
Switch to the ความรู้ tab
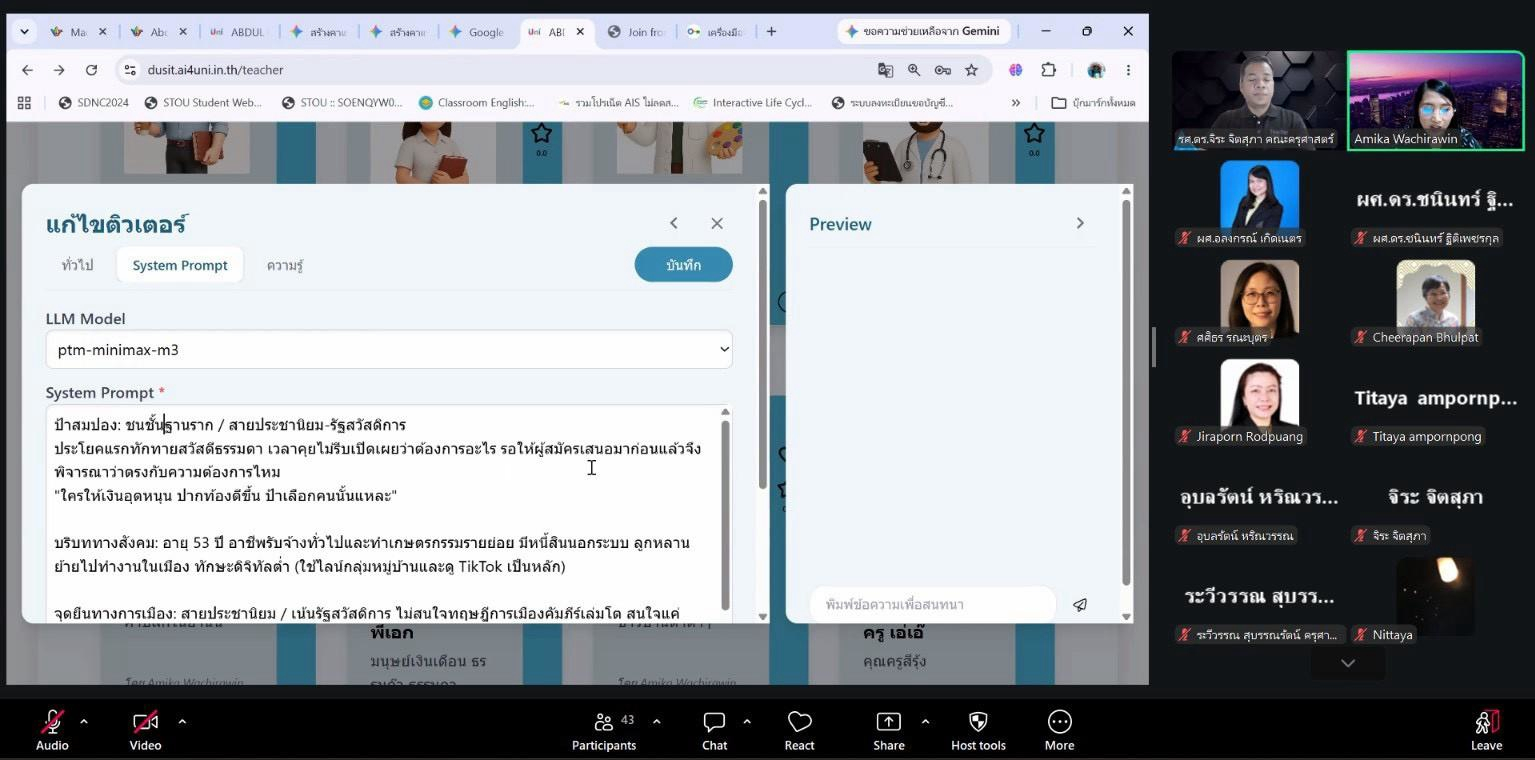285,265
